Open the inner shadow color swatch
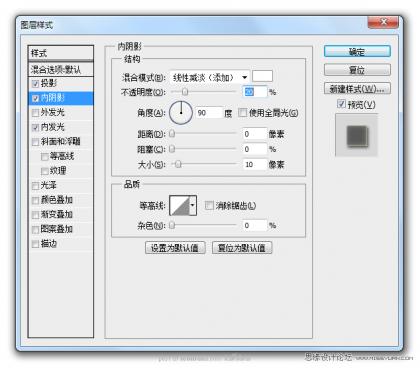 [262, 76]
